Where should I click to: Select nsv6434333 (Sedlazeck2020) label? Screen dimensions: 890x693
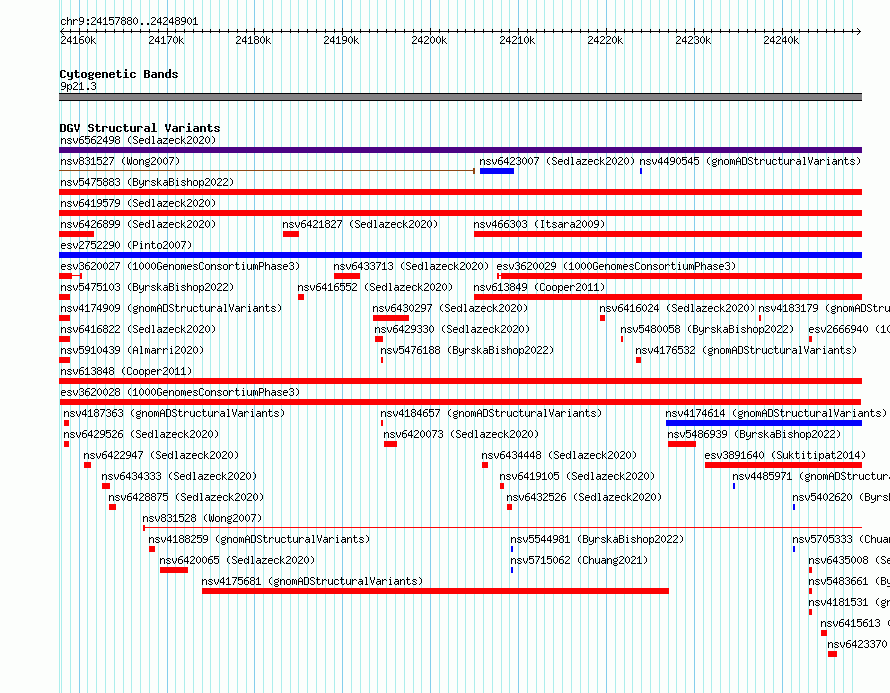point(179,476)
